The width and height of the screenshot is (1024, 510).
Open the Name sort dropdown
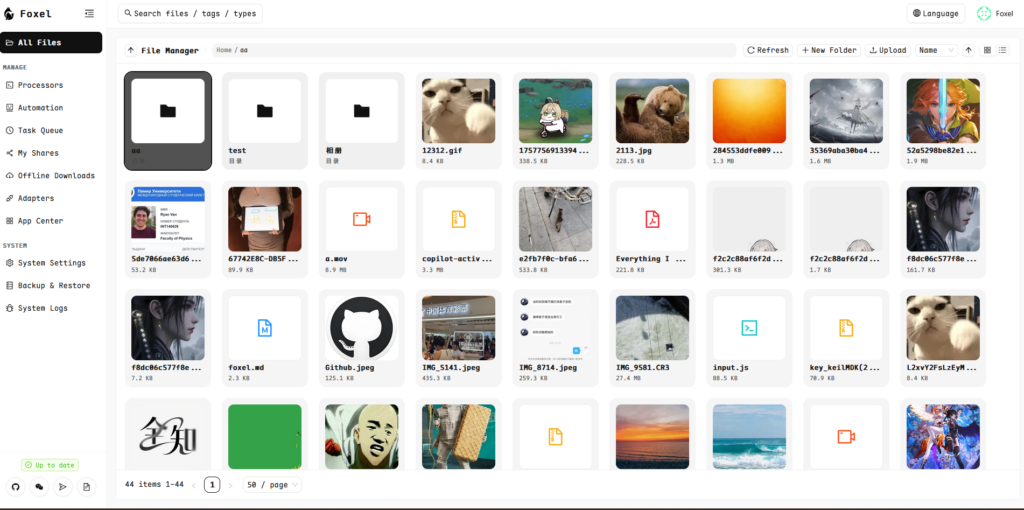click(936, 50)
